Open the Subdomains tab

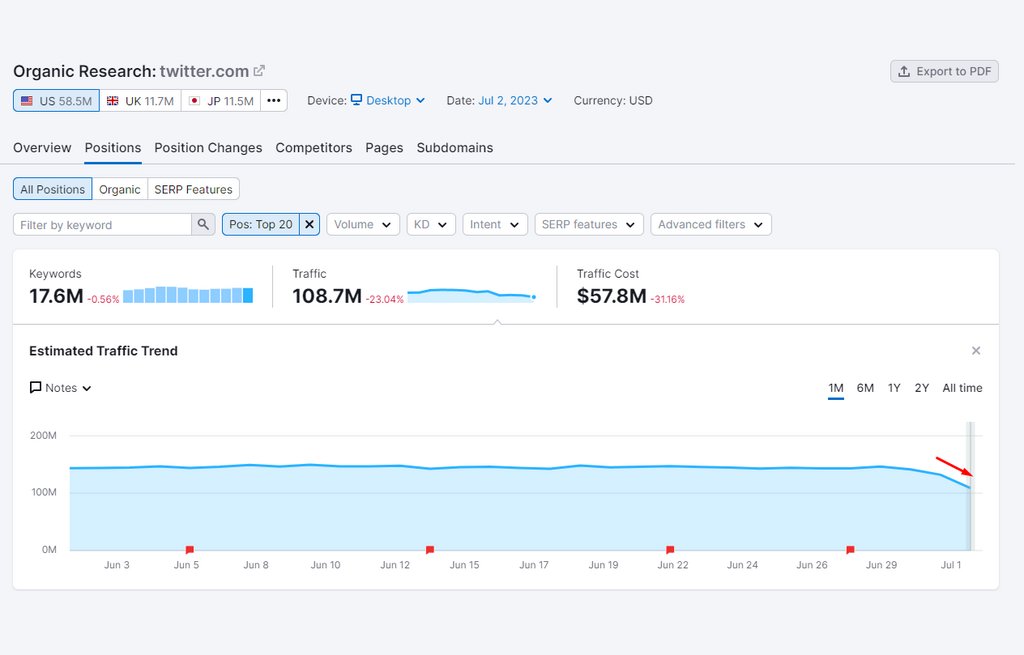click(455, 148)
